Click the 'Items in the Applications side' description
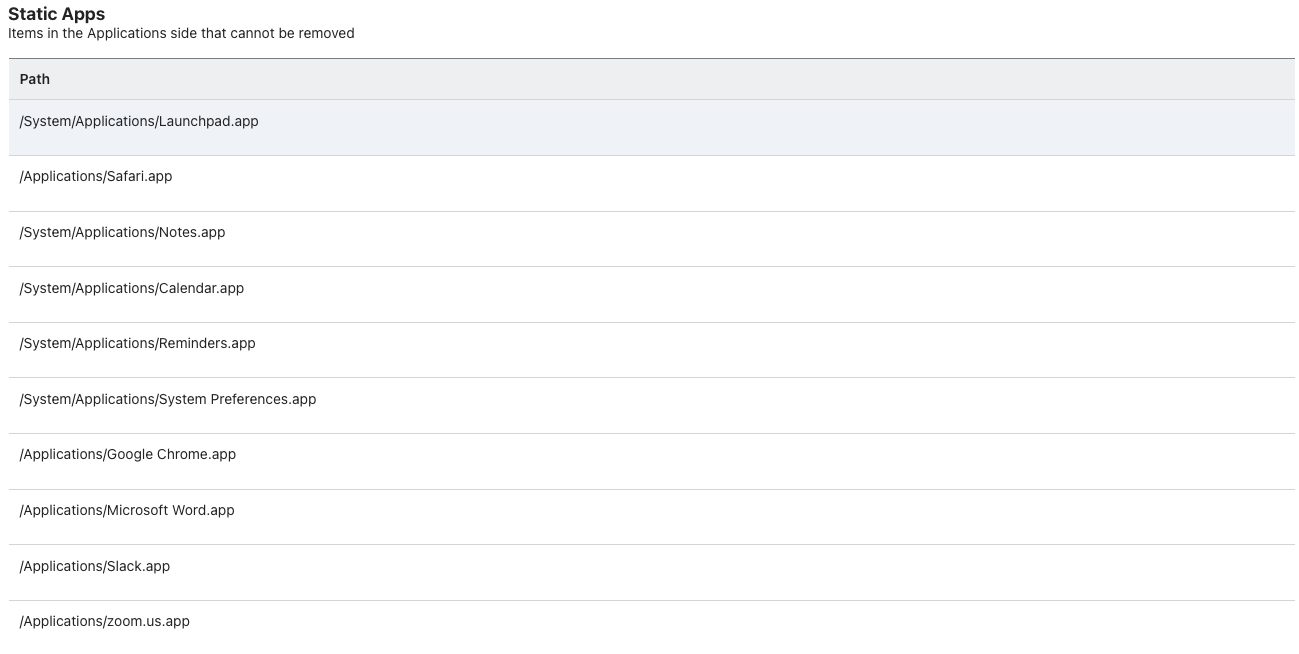1299x654 pixels. 181,33
